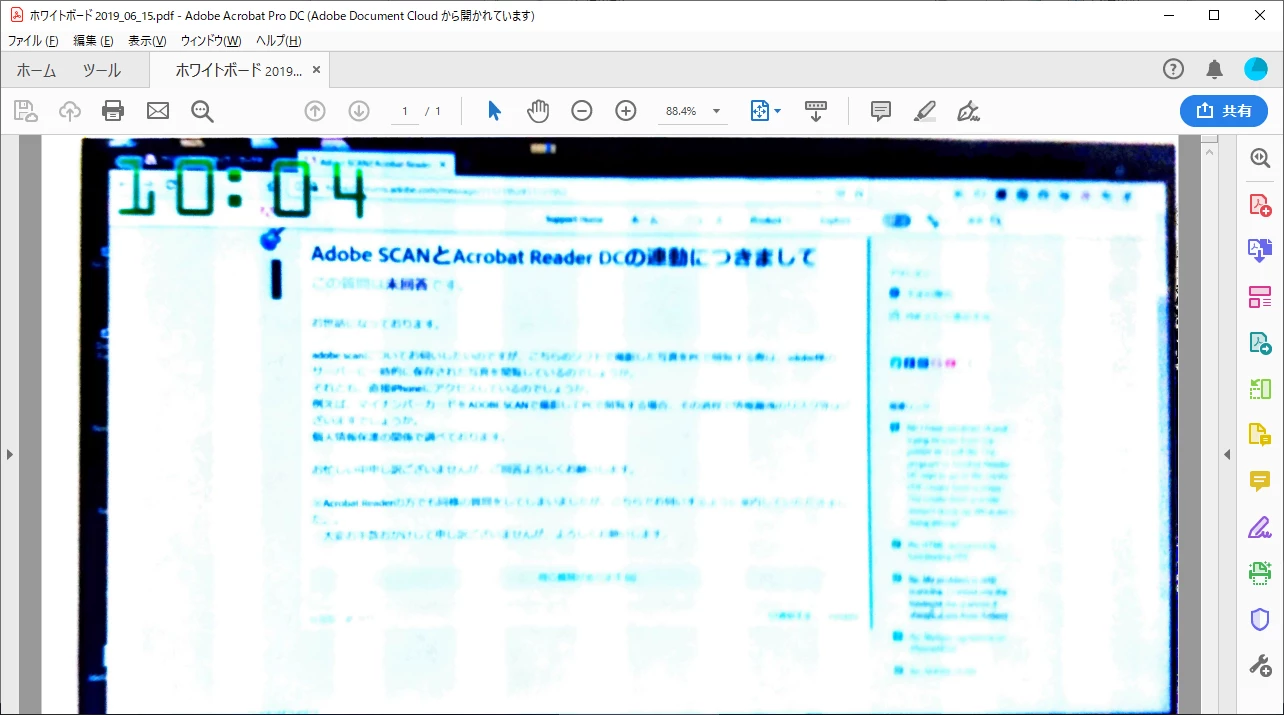The image size is (1284, 715).
Task: Open Protect shield tool in right pane
Action: pos(1260,619)
